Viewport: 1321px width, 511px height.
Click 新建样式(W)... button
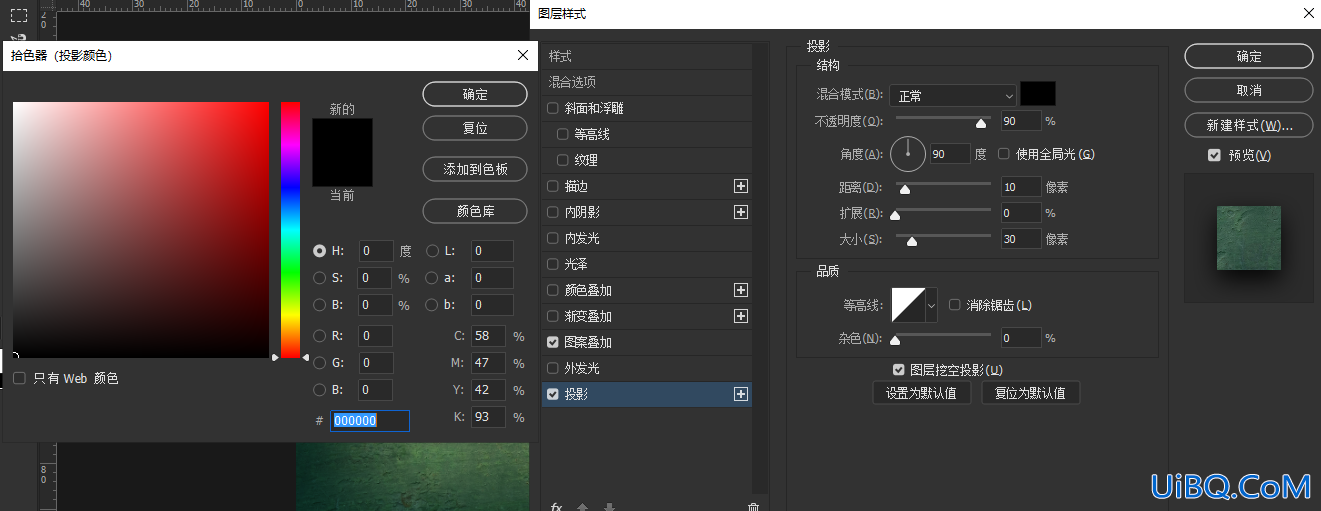click(1248, 126)
